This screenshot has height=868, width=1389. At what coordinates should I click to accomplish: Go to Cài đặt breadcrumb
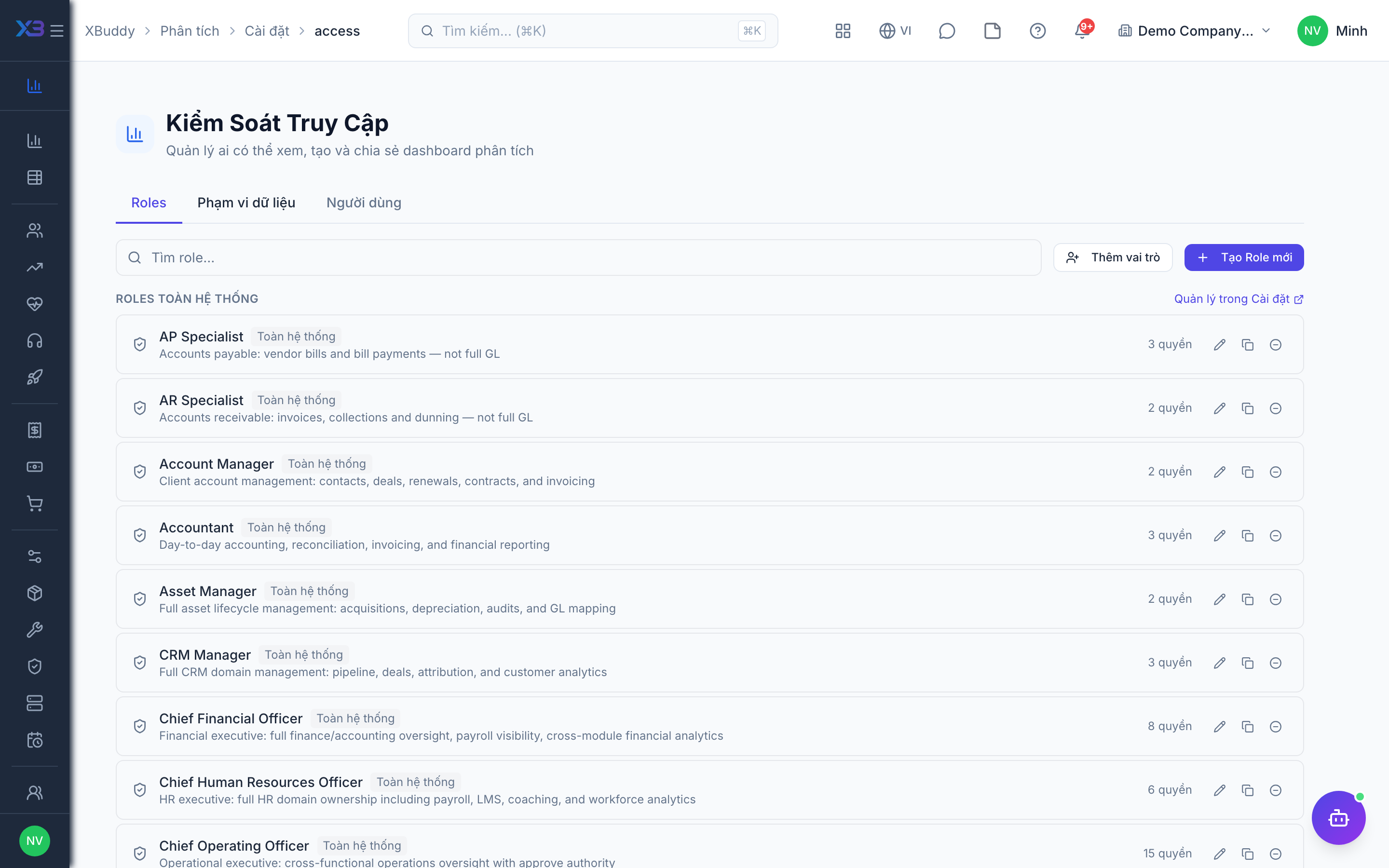(267, 31)
